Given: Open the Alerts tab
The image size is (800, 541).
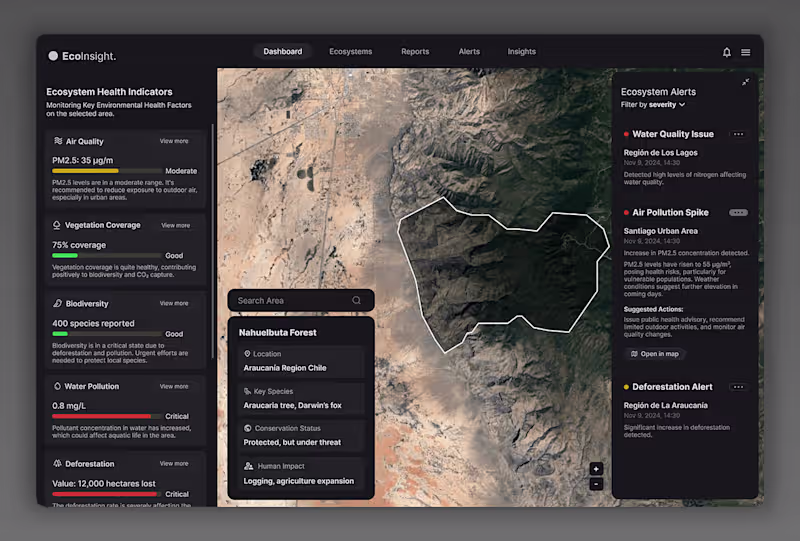Looking at the screenshot, I should tap(469, 52).
